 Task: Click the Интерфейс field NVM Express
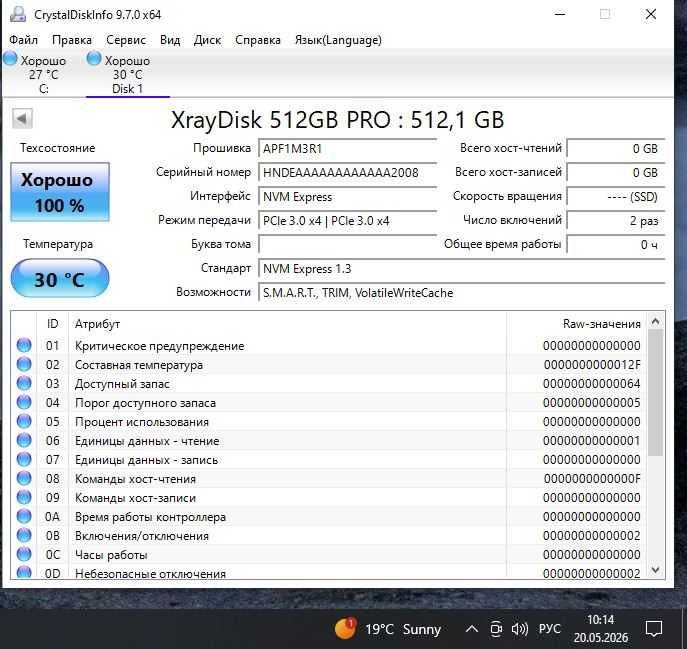(347, 197)
